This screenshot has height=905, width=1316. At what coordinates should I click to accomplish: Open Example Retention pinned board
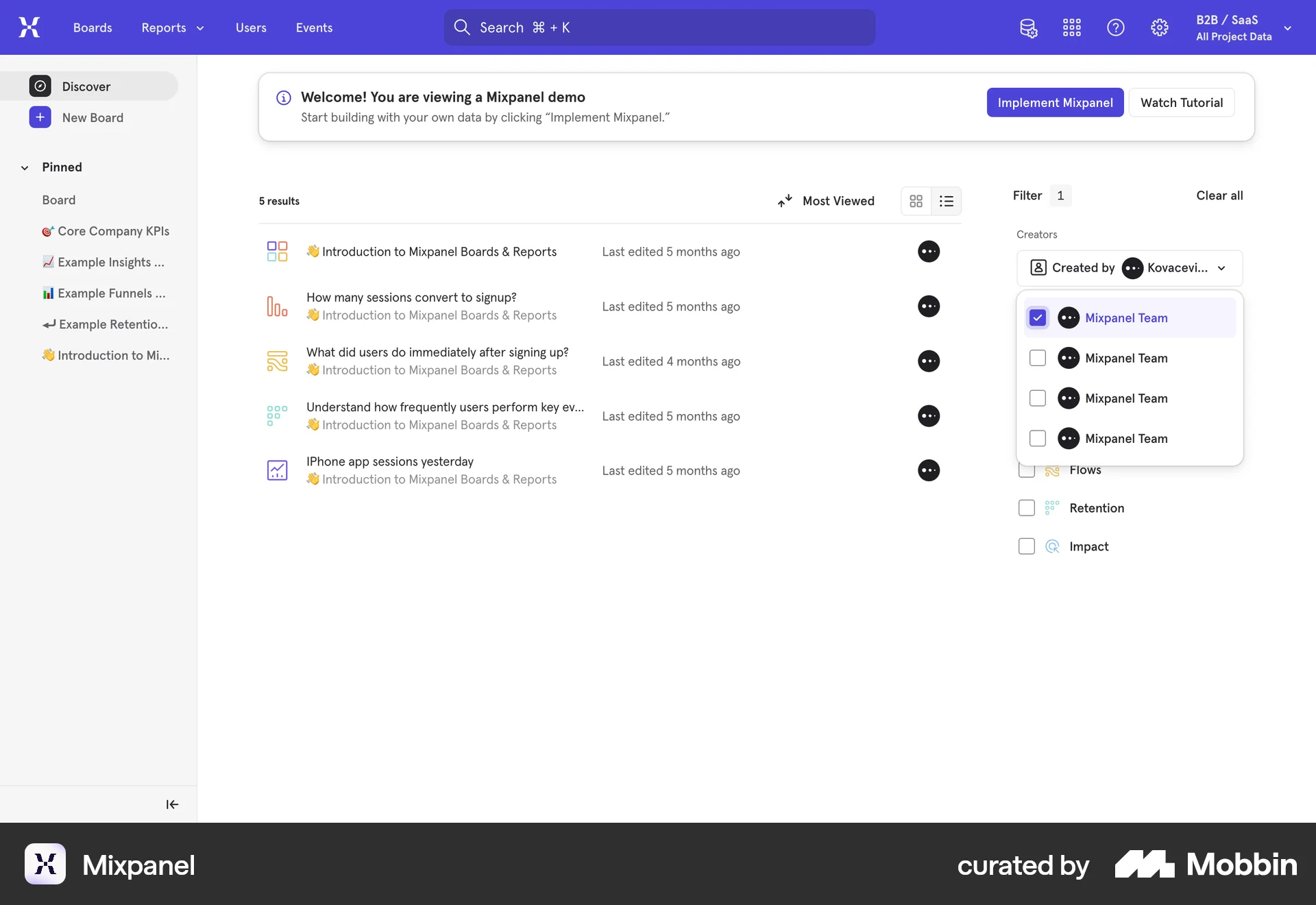coord(106,324)
